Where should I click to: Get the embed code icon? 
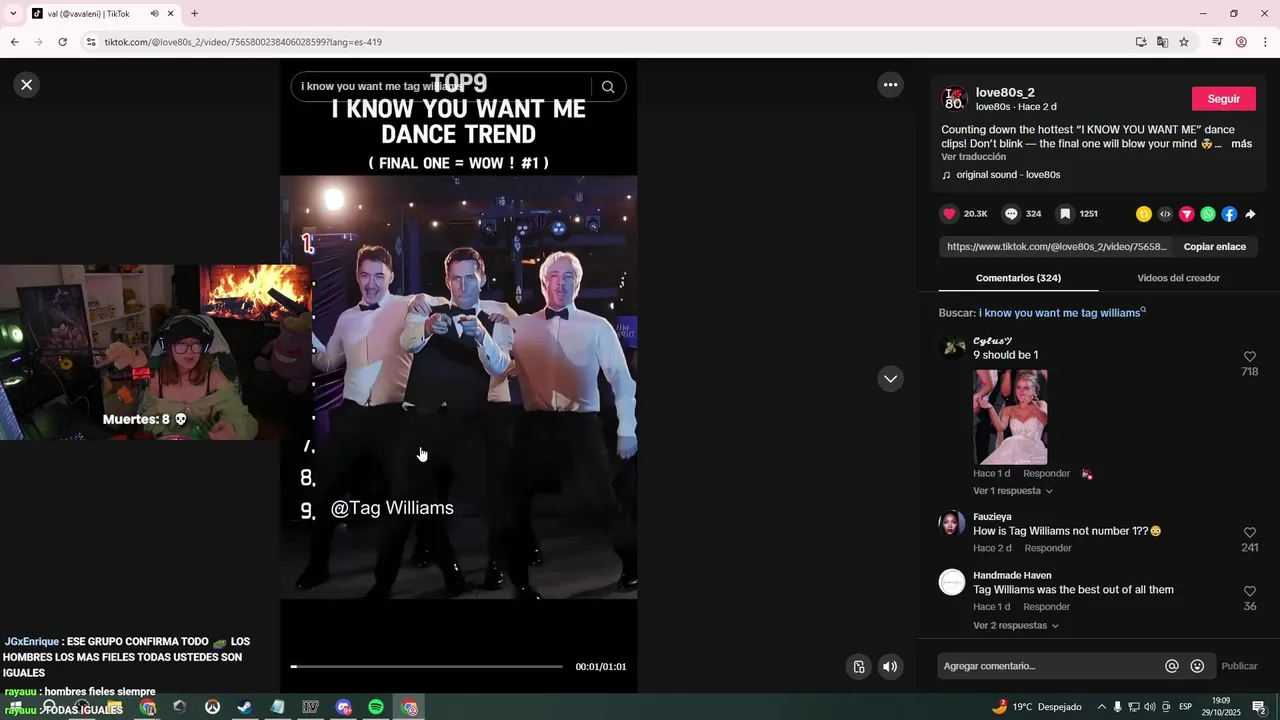[x=1165, y=214]
